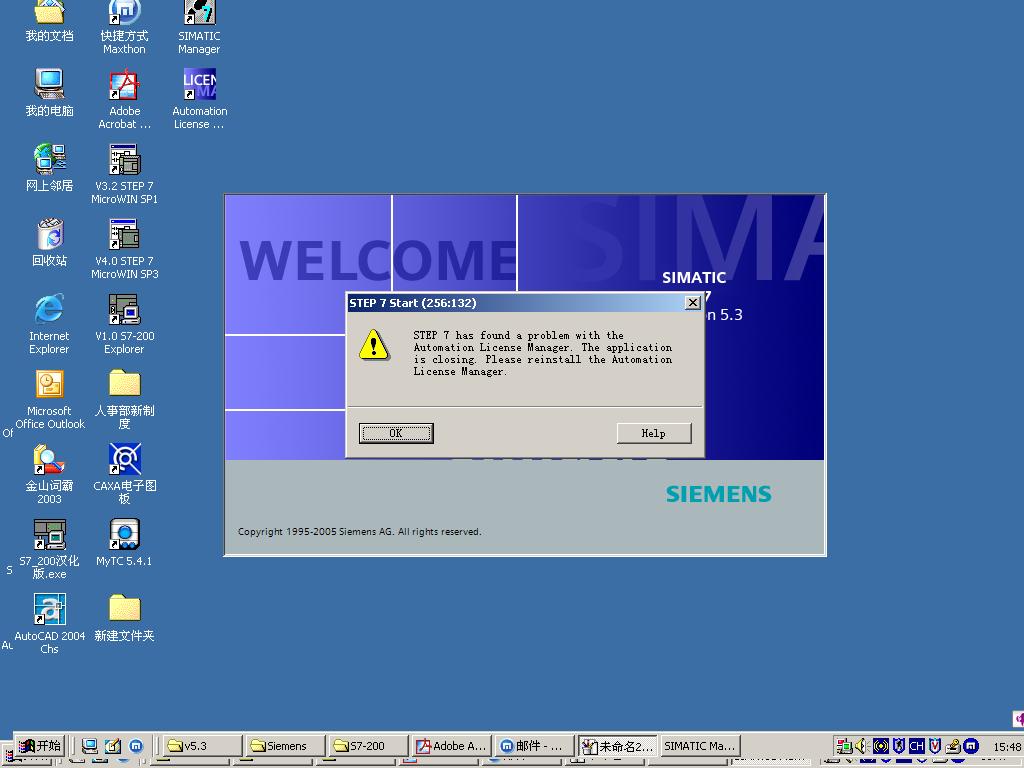Viewport: 1024px width, 768px height.
Task: Select the 人事部新制度 folder icon
Action: (124, 400)
